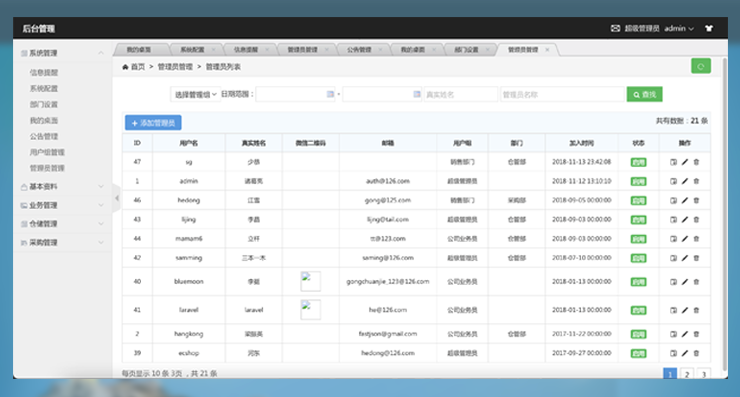The image size is (740, 397).
Task: Expand the 仓储管理 sidebar section
Action: (x=62, y=224)
